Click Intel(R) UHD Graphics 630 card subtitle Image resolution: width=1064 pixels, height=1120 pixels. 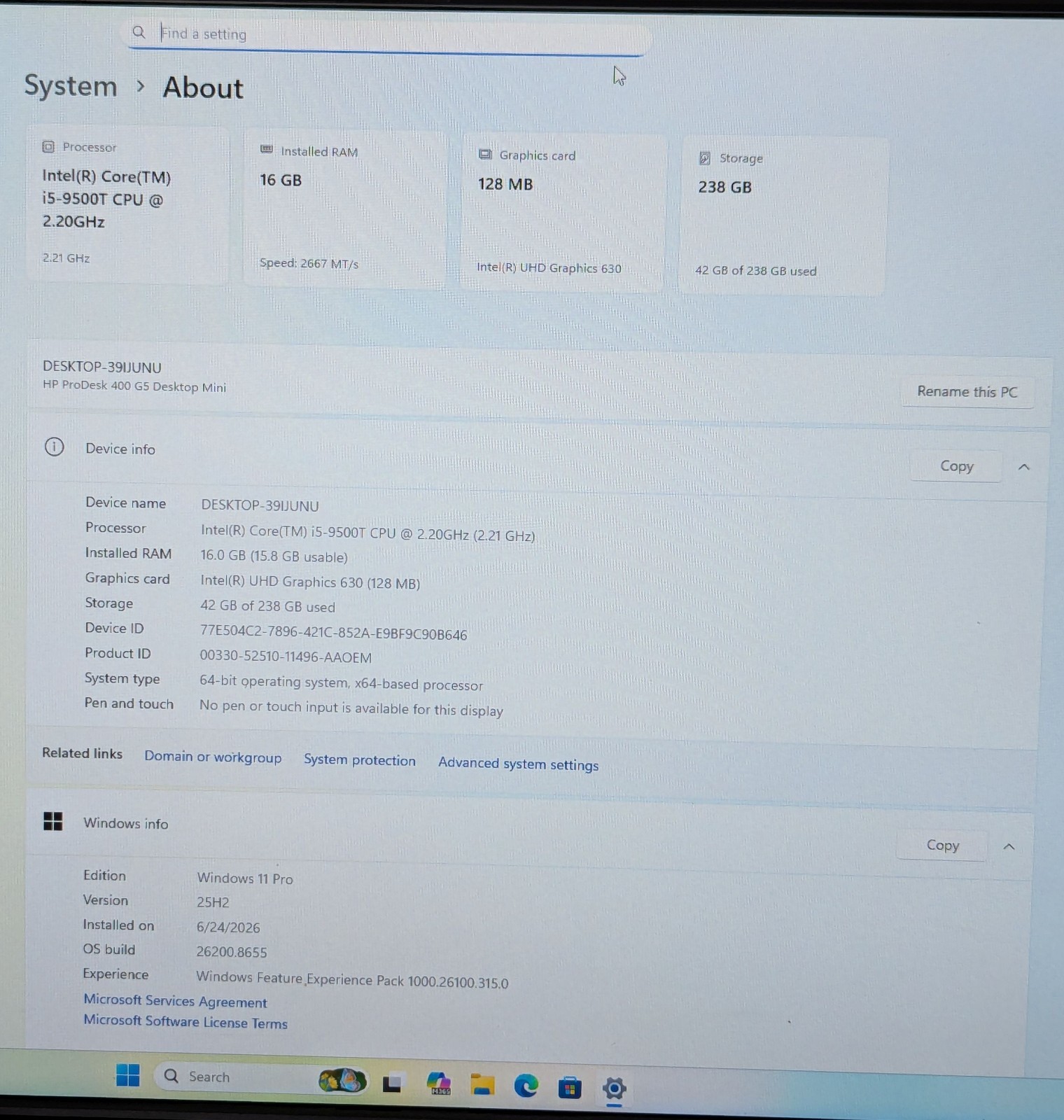pos(549,268)
